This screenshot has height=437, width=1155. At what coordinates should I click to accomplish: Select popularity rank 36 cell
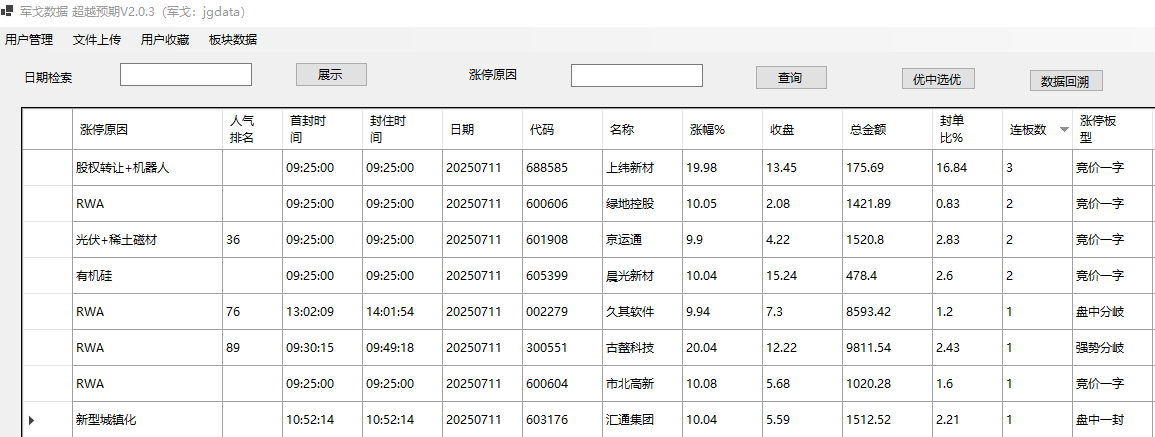point(253,240)
